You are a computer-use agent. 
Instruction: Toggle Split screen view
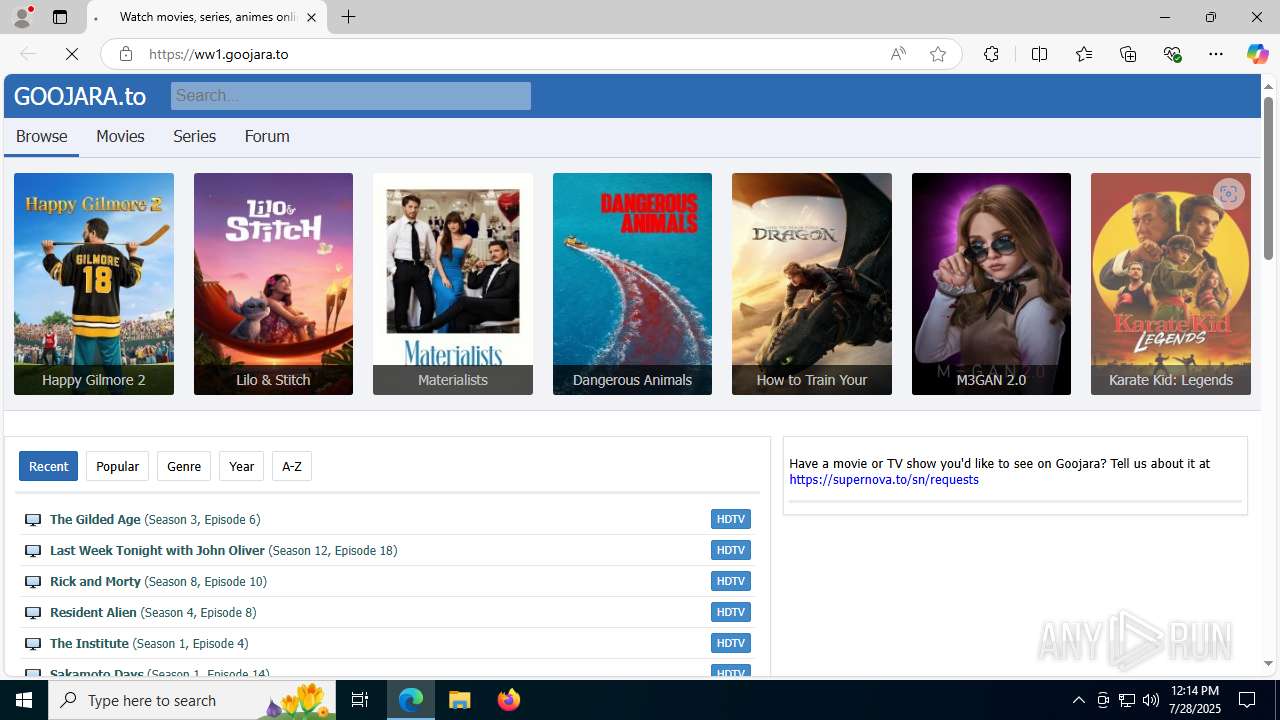click(1039, 54)
